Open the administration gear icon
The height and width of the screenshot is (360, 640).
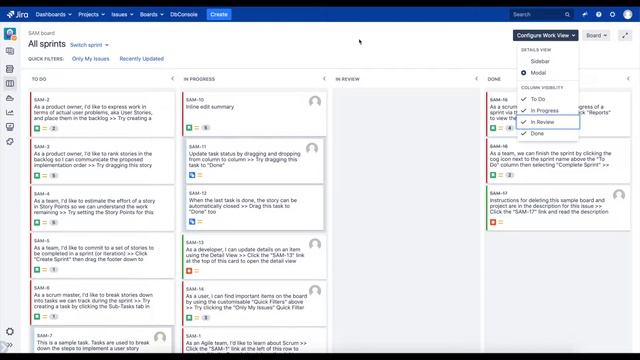[613, 14]
